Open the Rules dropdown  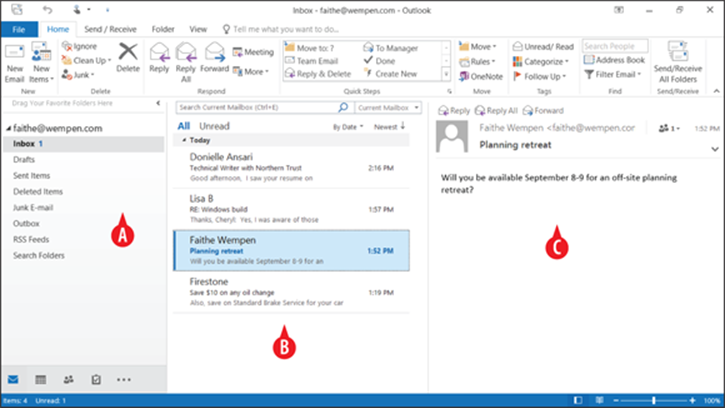tap(477, 62)
